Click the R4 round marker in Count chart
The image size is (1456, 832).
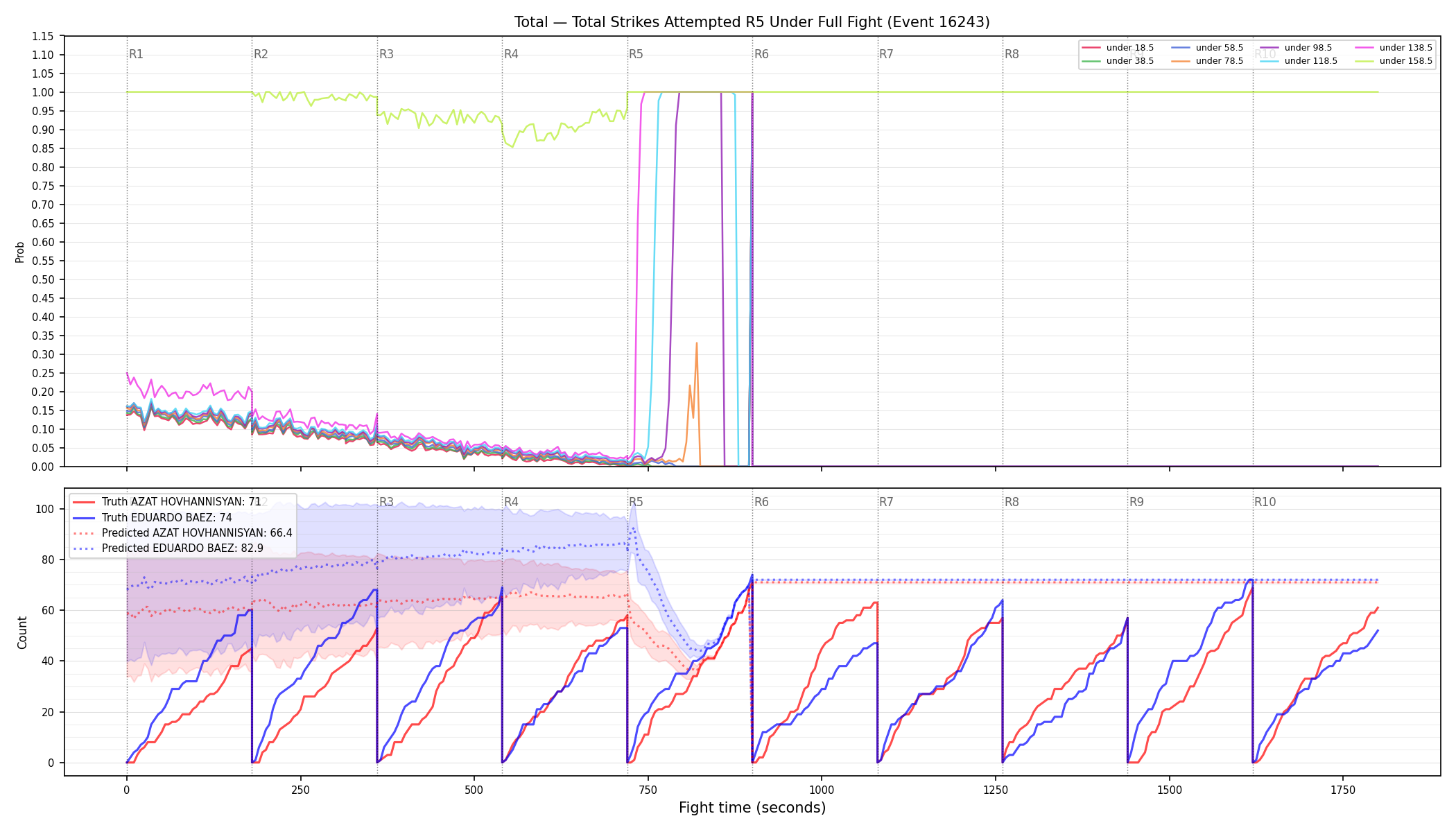pos(511,502)
